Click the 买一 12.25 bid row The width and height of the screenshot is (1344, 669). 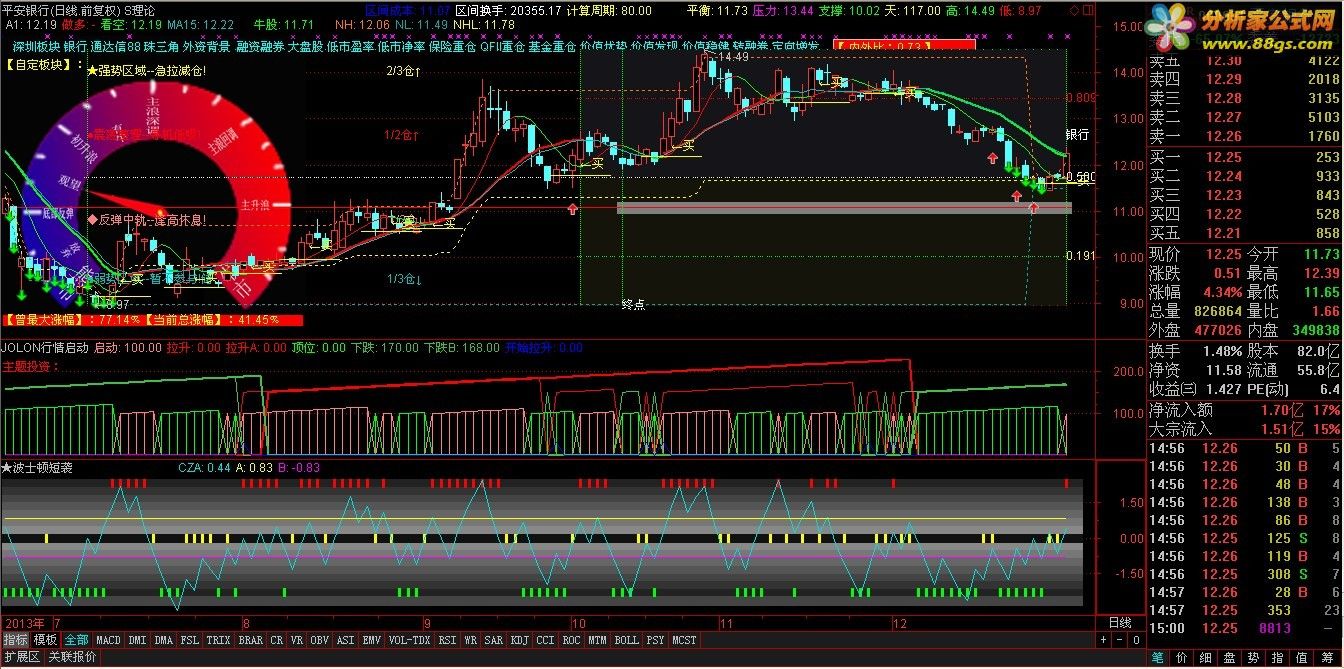(x=1245, y=158)
